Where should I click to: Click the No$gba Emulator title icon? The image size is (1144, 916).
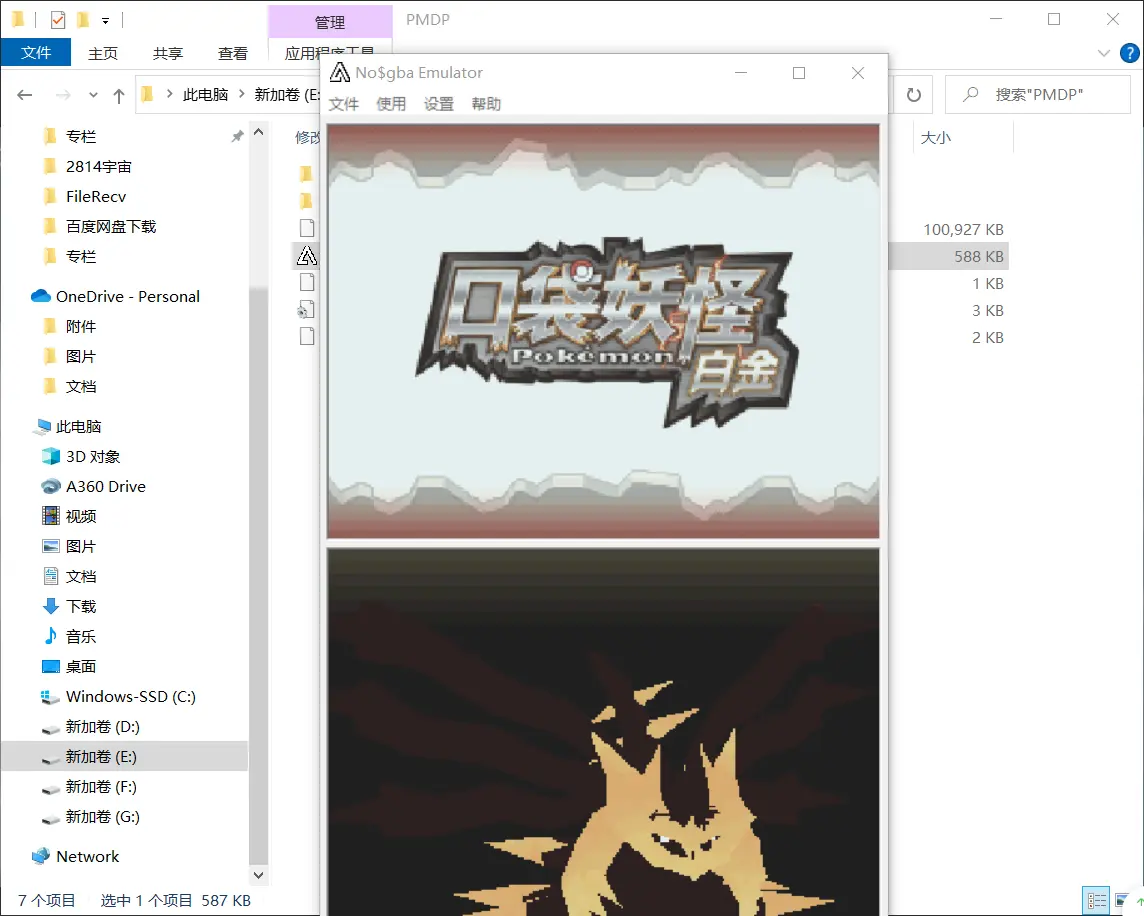point(340,72)
